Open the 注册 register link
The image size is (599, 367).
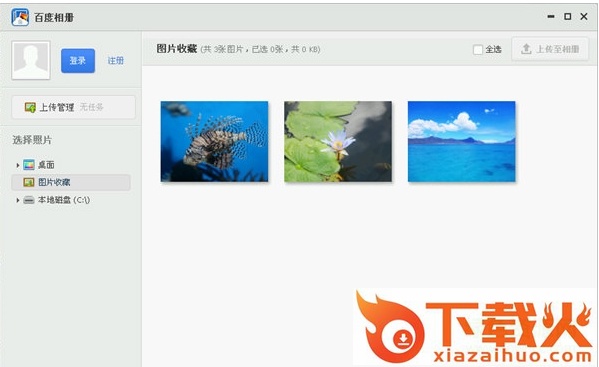pos(115,60)
